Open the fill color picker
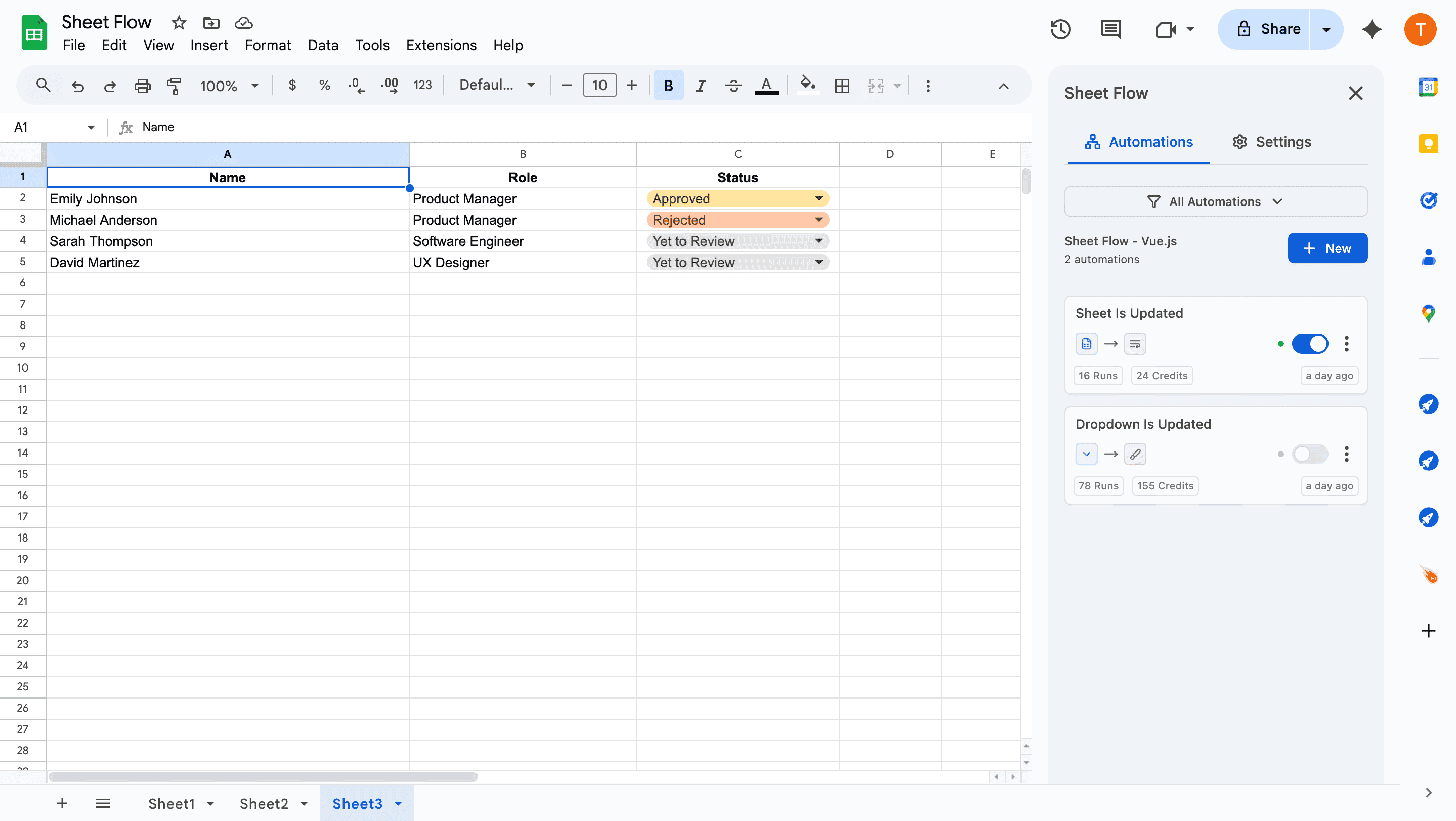The width and height of the screenshot is (1456, 821). coord(807,86)
